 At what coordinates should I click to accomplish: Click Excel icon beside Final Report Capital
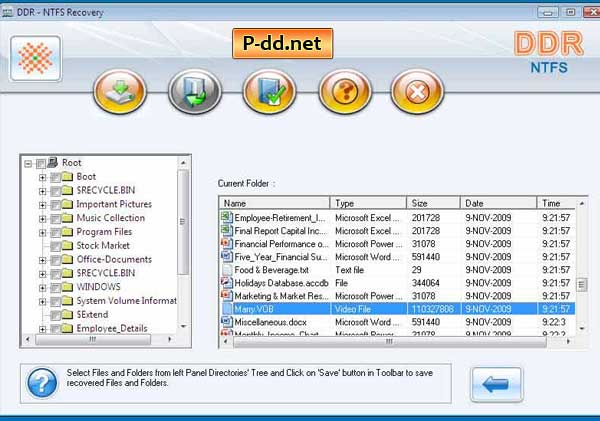pyautogui.click(x=227, y=230)
